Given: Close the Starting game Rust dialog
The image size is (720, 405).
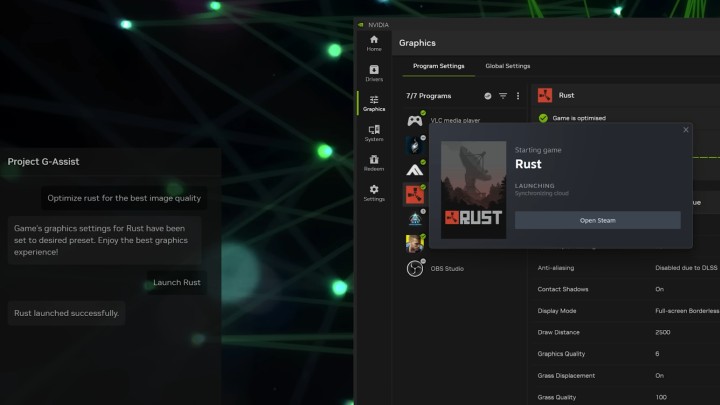Looking at the screenshot, I should click(x=685, y=130).
